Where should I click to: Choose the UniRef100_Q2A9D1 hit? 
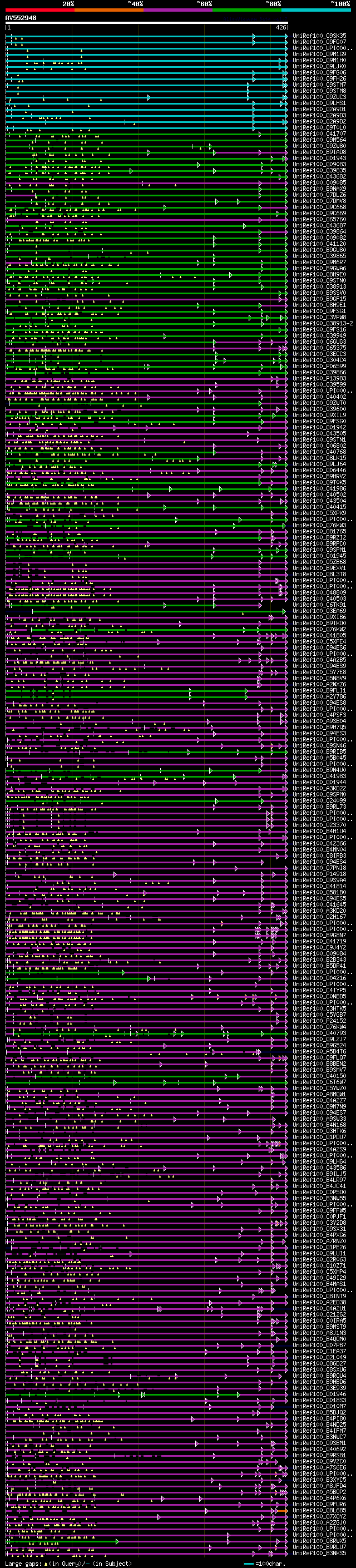(319, 110)
